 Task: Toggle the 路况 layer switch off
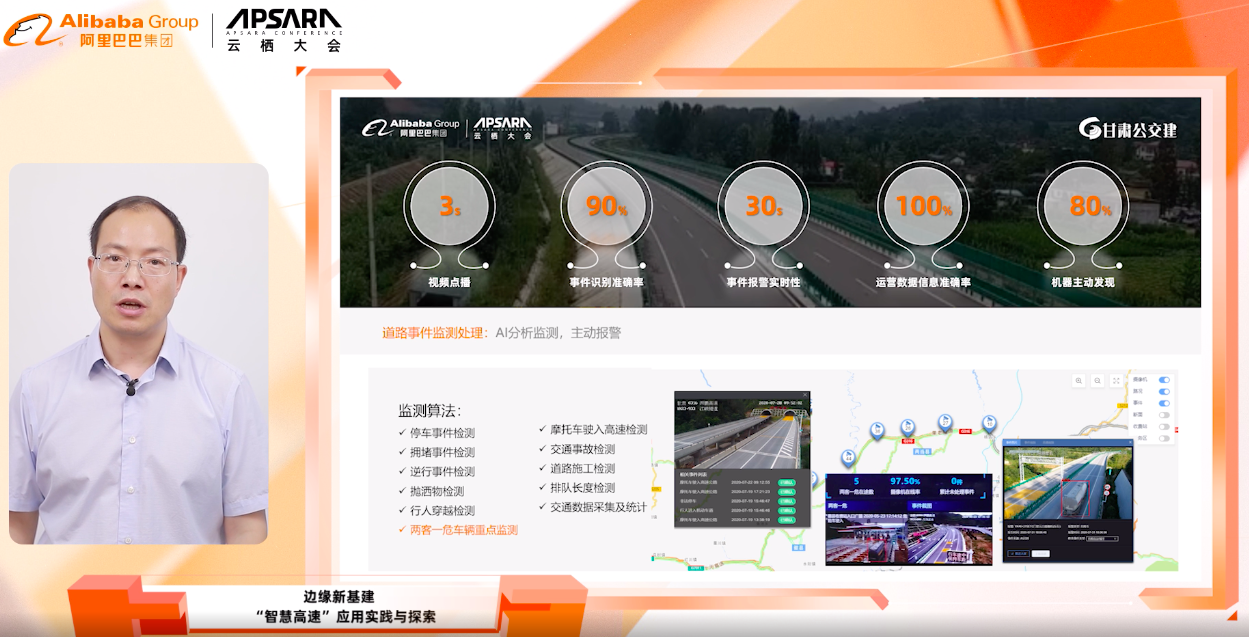pos(1164,391)
